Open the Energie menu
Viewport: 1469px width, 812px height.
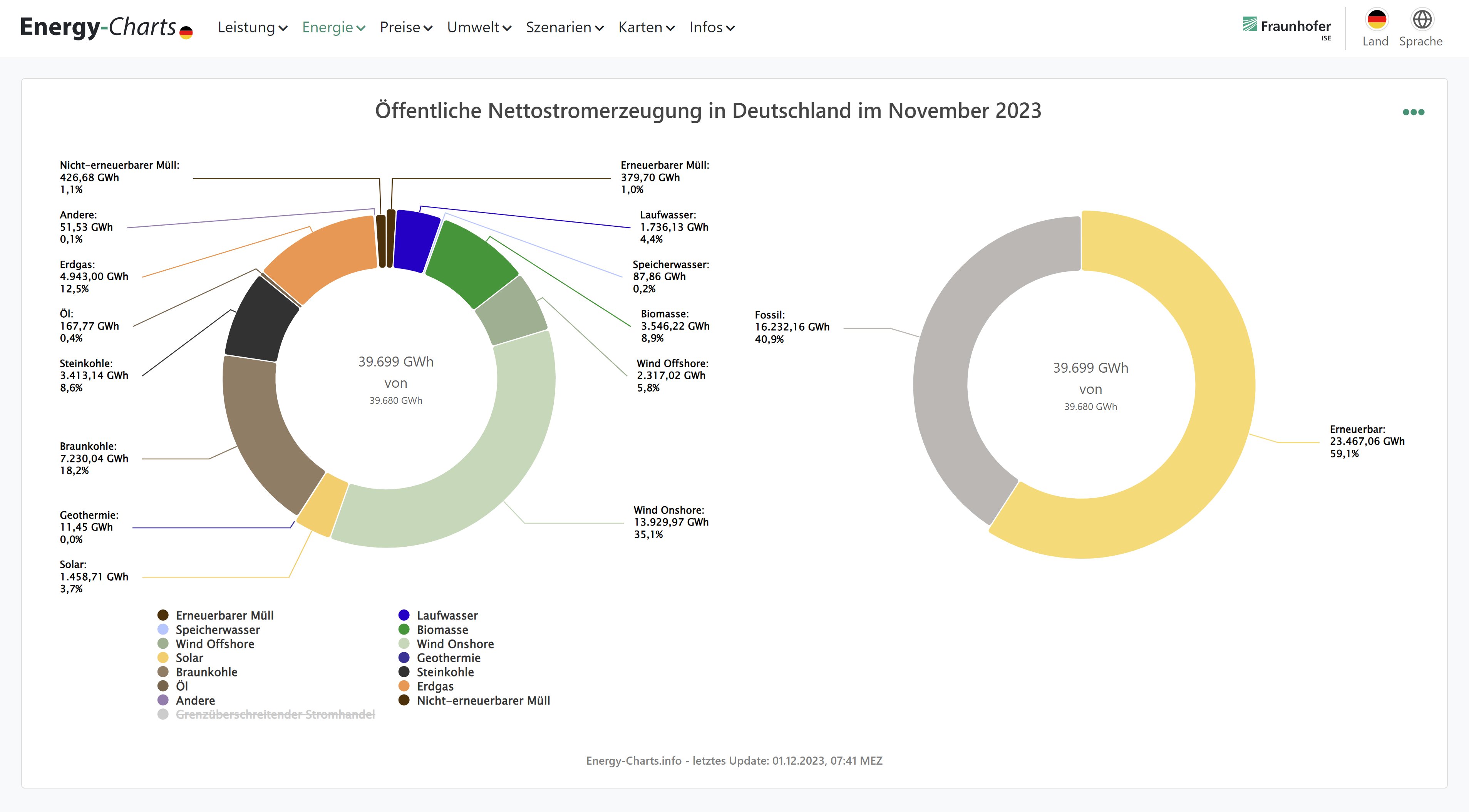[333, 27]
